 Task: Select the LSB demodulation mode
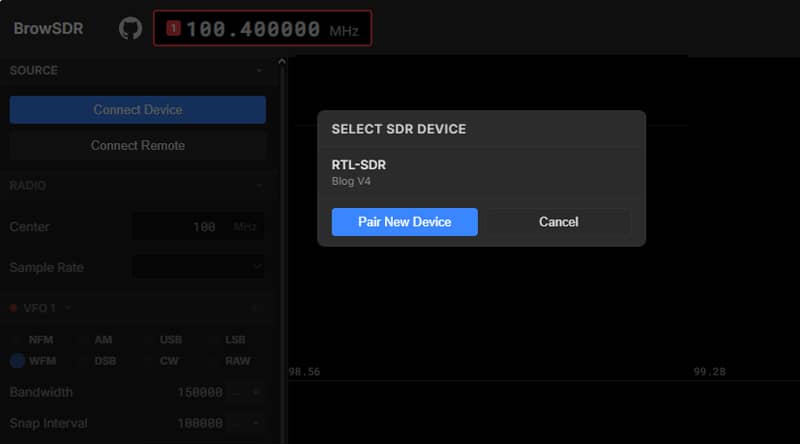(229, 340)
